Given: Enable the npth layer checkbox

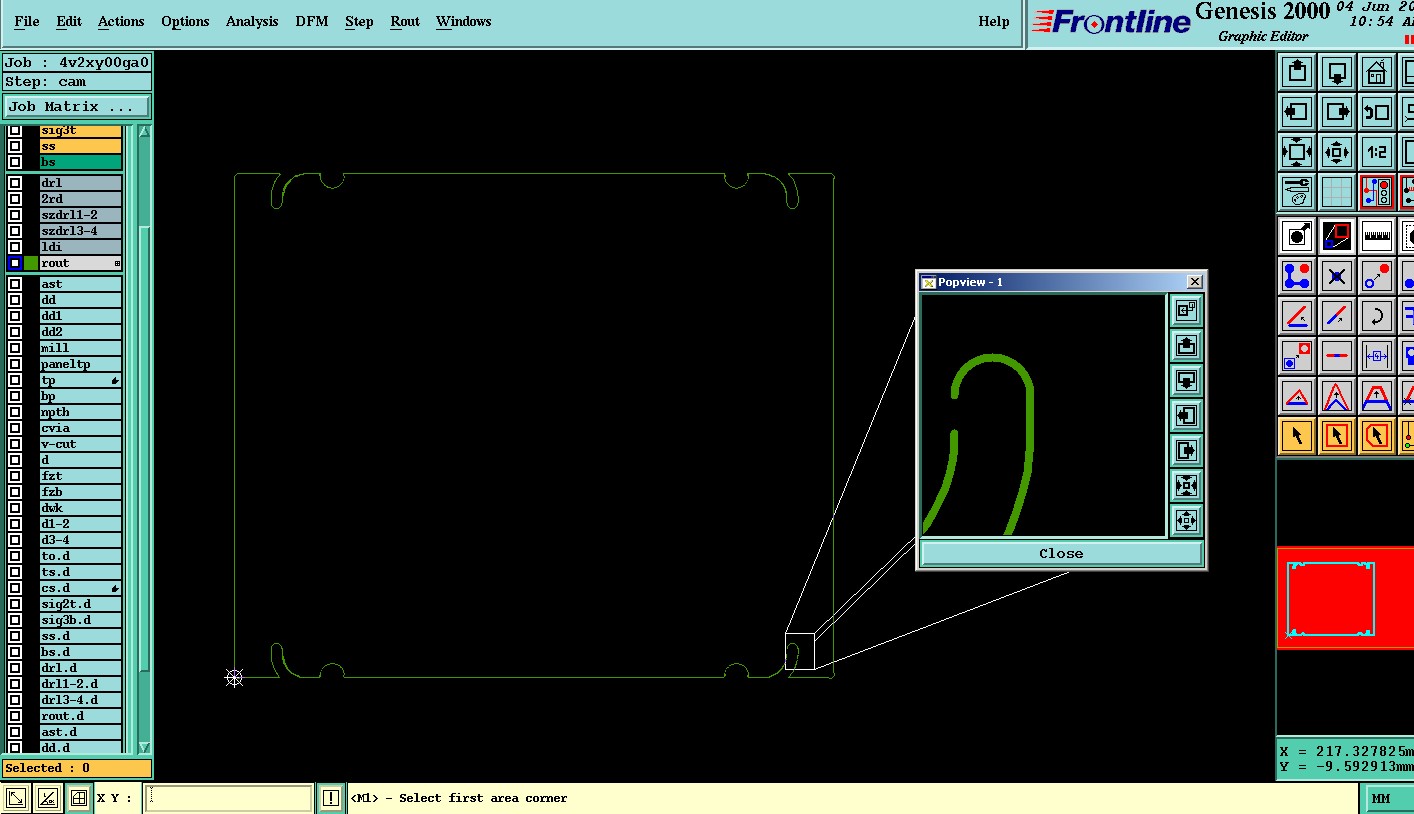Looking at the screenshot, I should [15, 412].
